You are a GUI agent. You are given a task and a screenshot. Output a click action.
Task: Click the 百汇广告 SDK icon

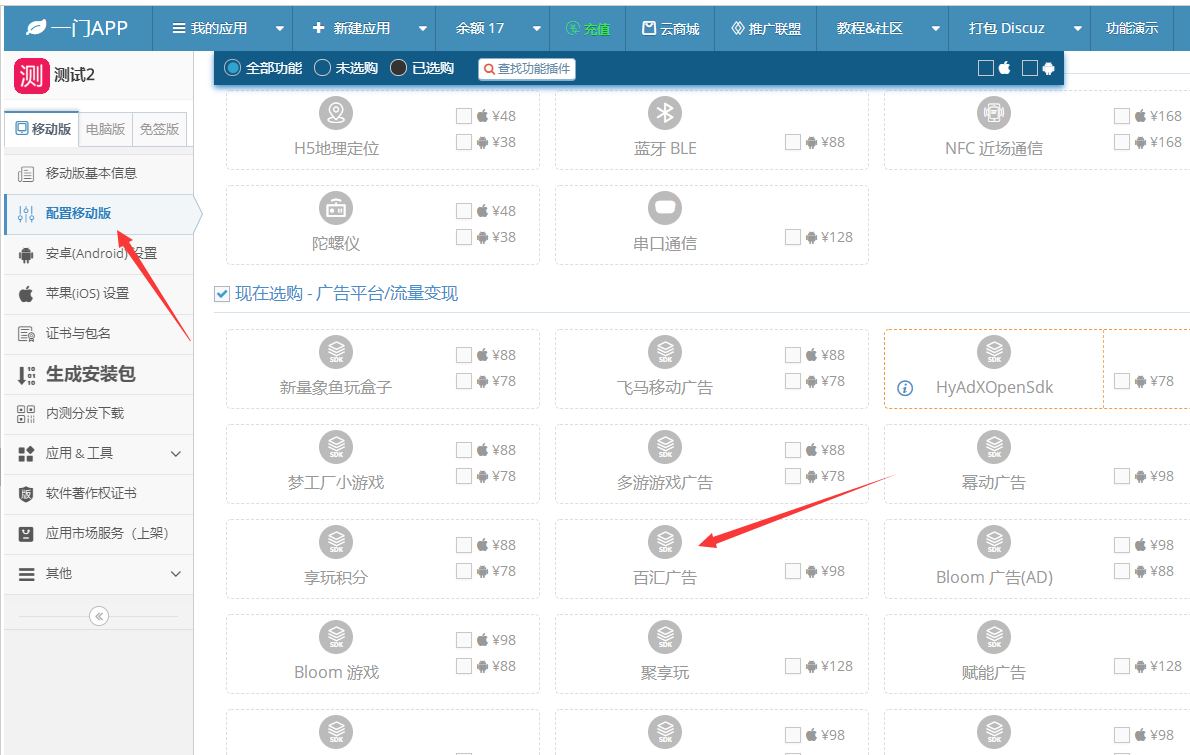click(x=665, y=542)
